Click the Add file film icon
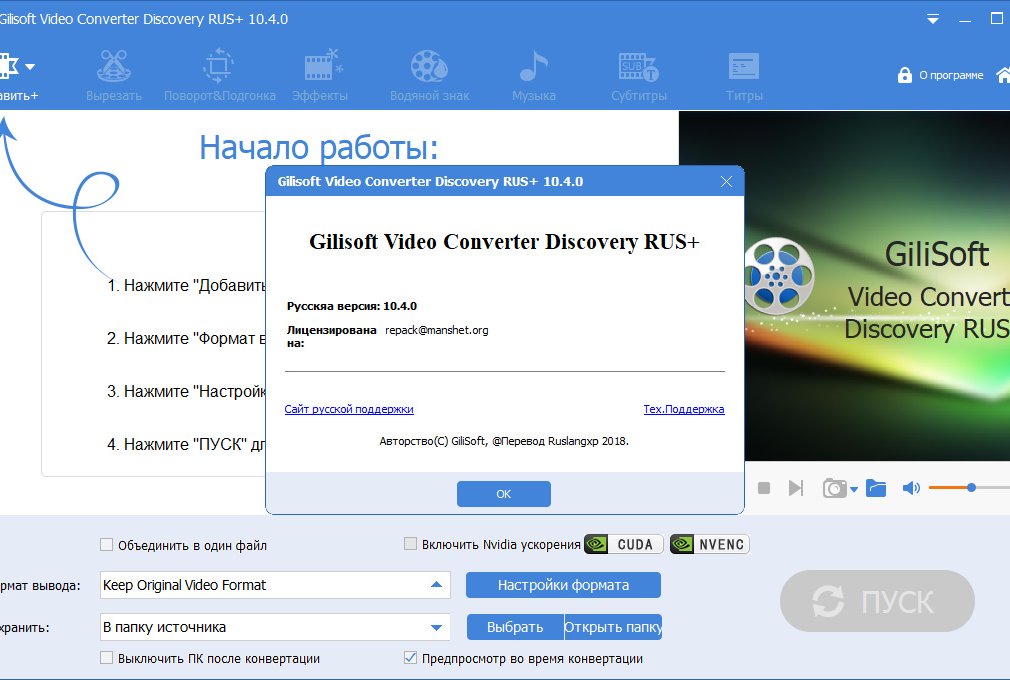Viewport: 1010px width, 680px height. pos(9,66)
